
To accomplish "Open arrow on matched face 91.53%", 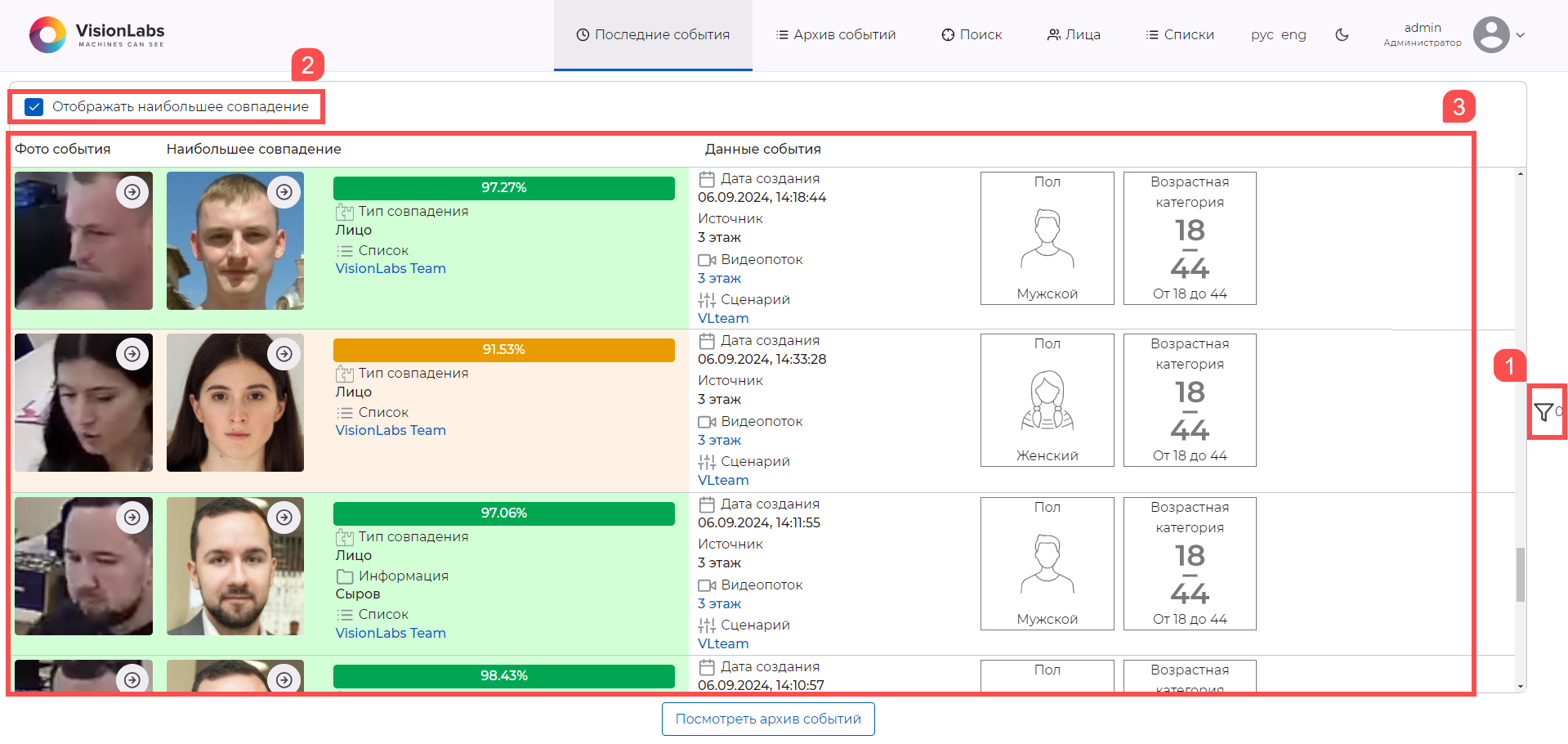I will (x=284, y=354).
